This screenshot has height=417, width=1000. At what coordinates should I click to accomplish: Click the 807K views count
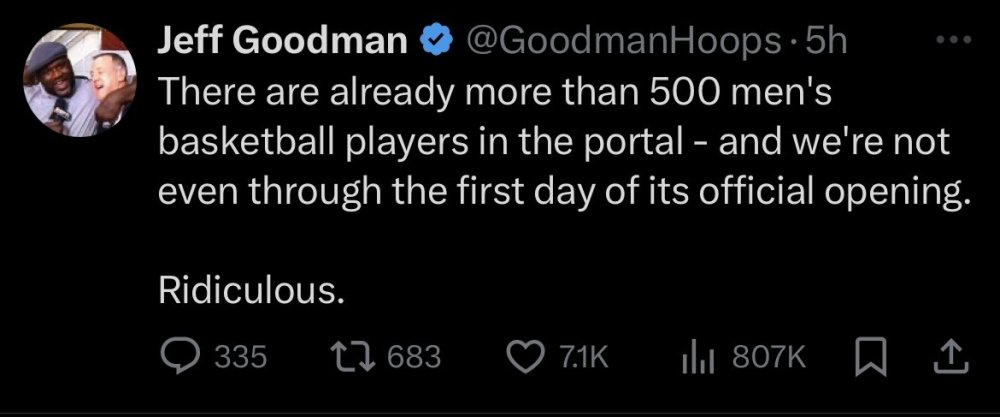coord(769,357)
